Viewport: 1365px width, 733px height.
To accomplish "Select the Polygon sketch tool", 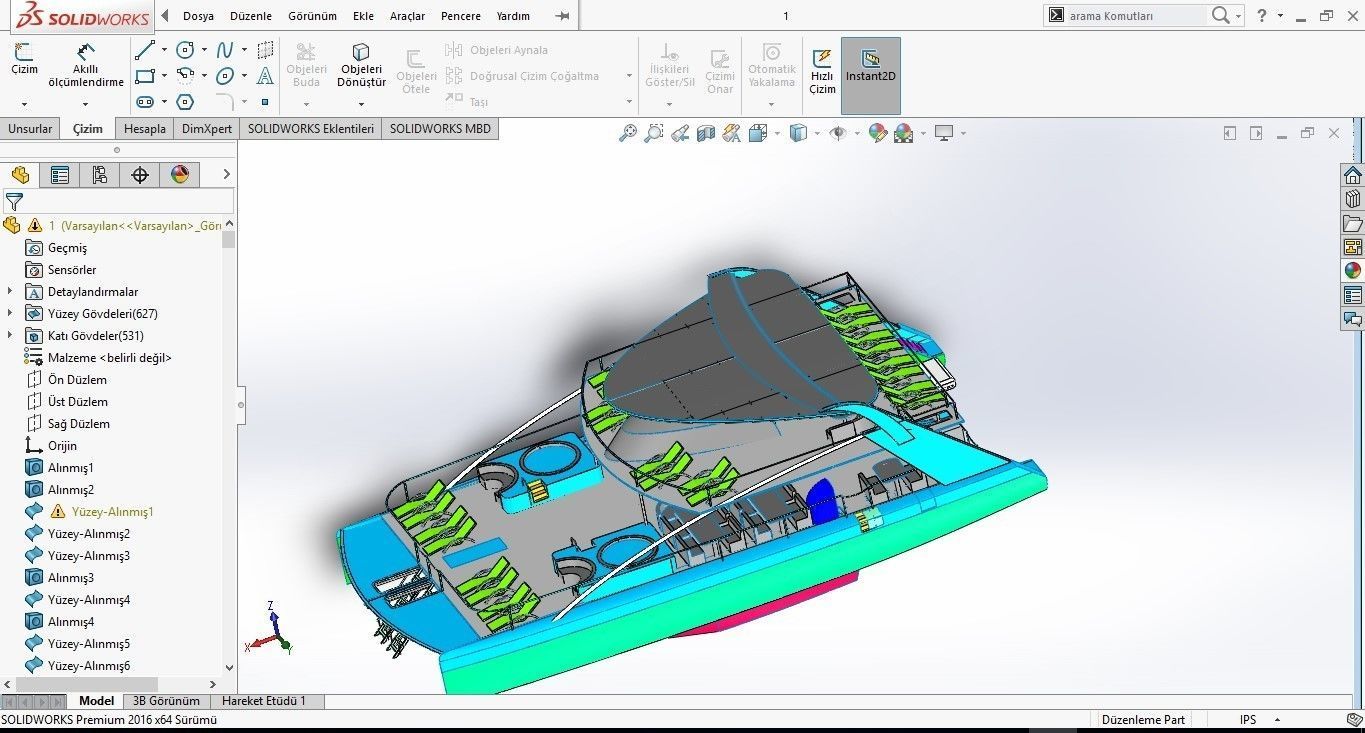I will (185, 102).
